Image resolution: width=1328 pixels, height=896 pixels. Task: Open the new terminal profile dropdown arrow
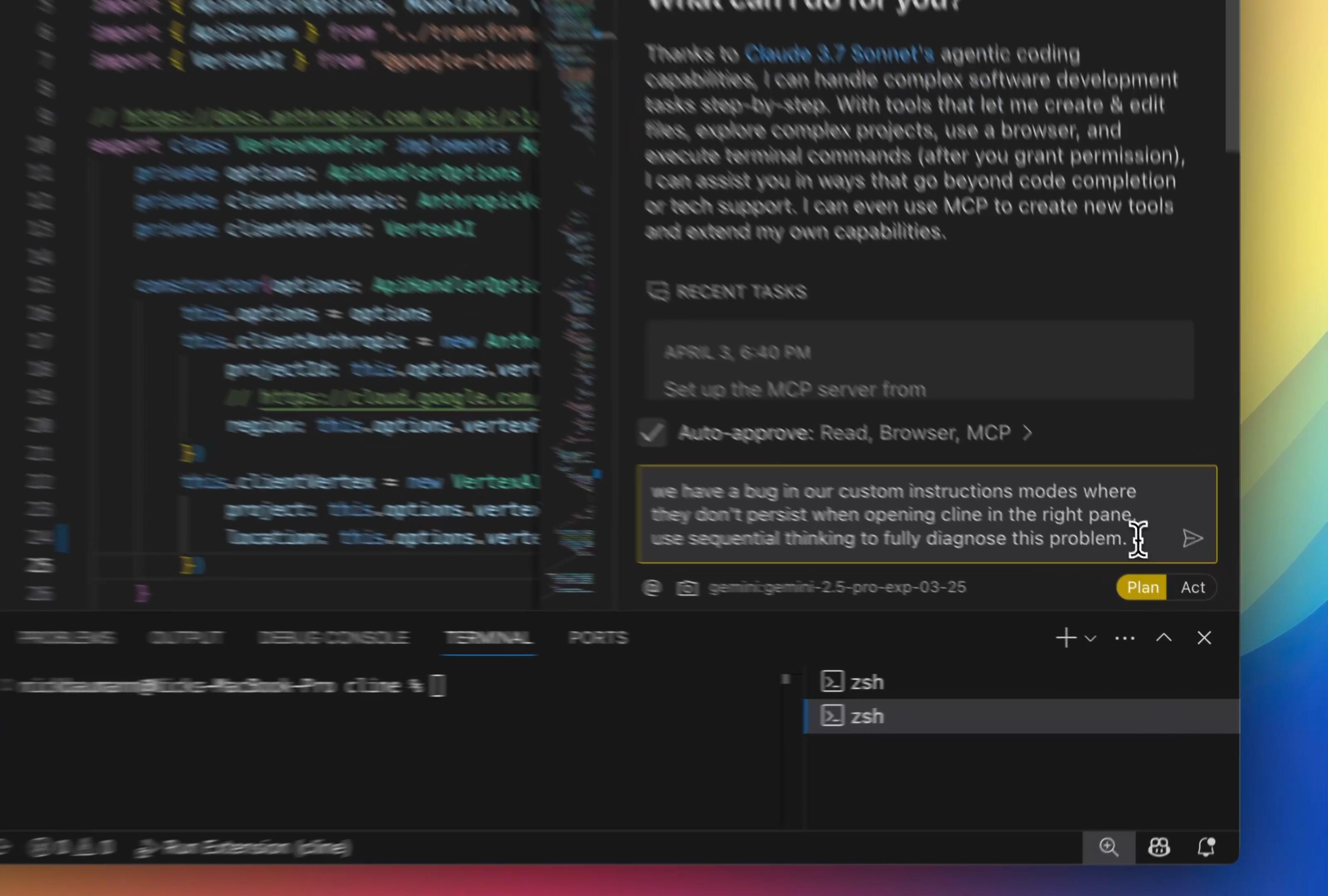click(x=1090, y=638)
